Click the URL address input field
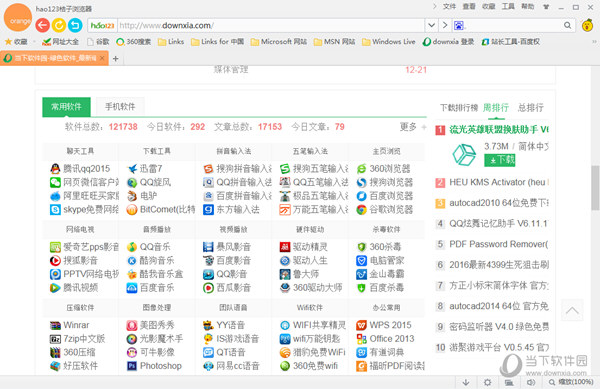 (x=271, y=26)
